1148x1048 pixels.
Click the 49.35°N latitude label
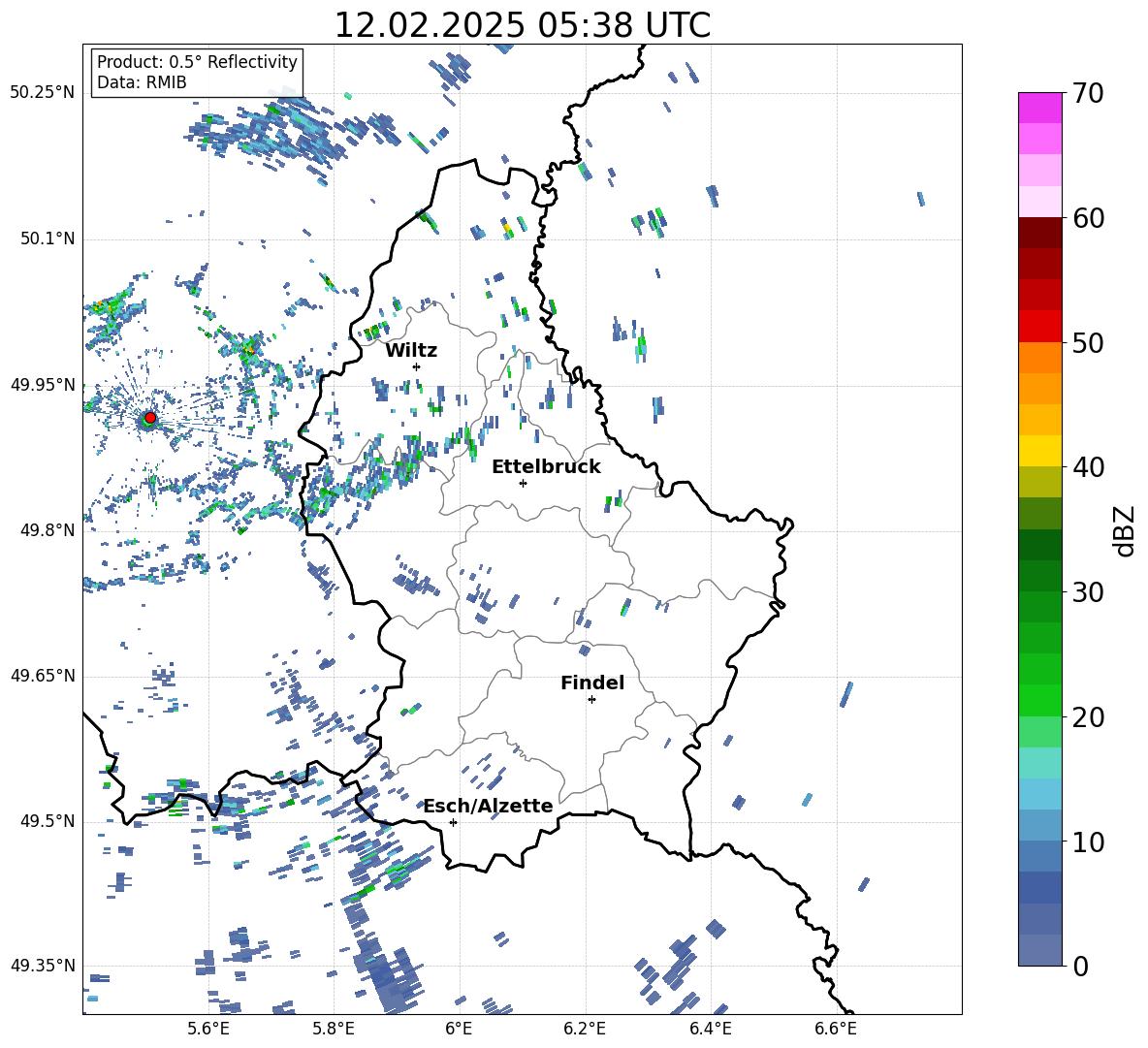tap(43, 966)
